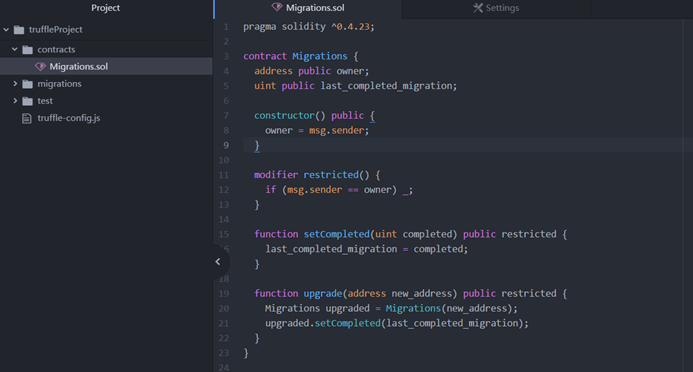
Task: Open truffle-config.js file
Action: coord(69,118)
